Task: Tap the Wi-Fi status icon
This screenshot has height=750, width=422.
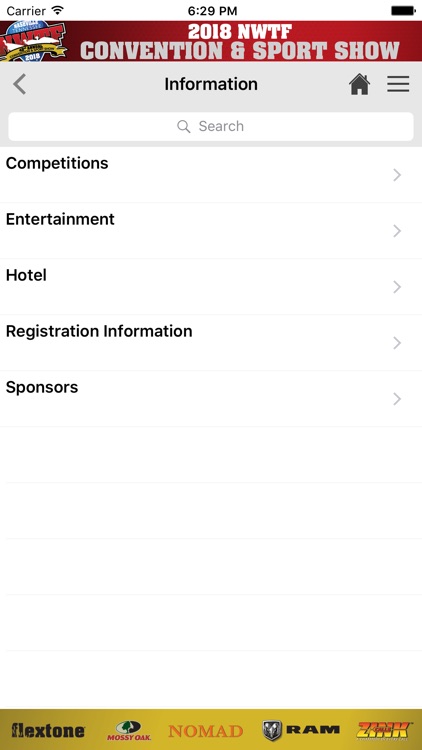Action: 58,10
